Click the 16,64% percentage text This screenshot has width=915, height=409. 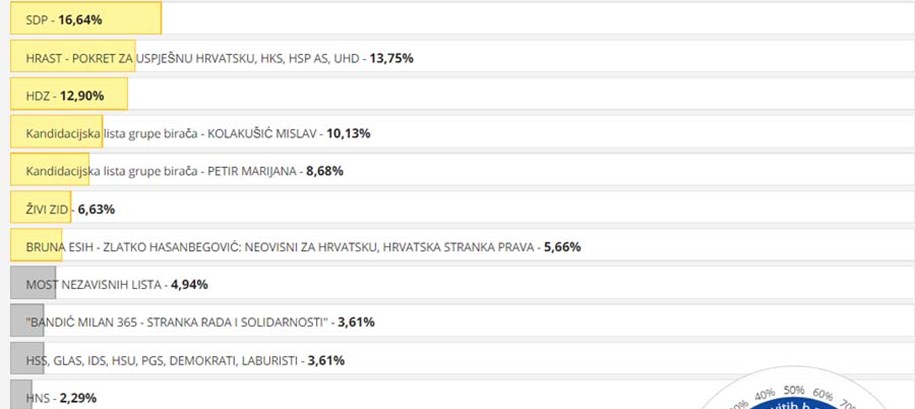click(80, 20)
